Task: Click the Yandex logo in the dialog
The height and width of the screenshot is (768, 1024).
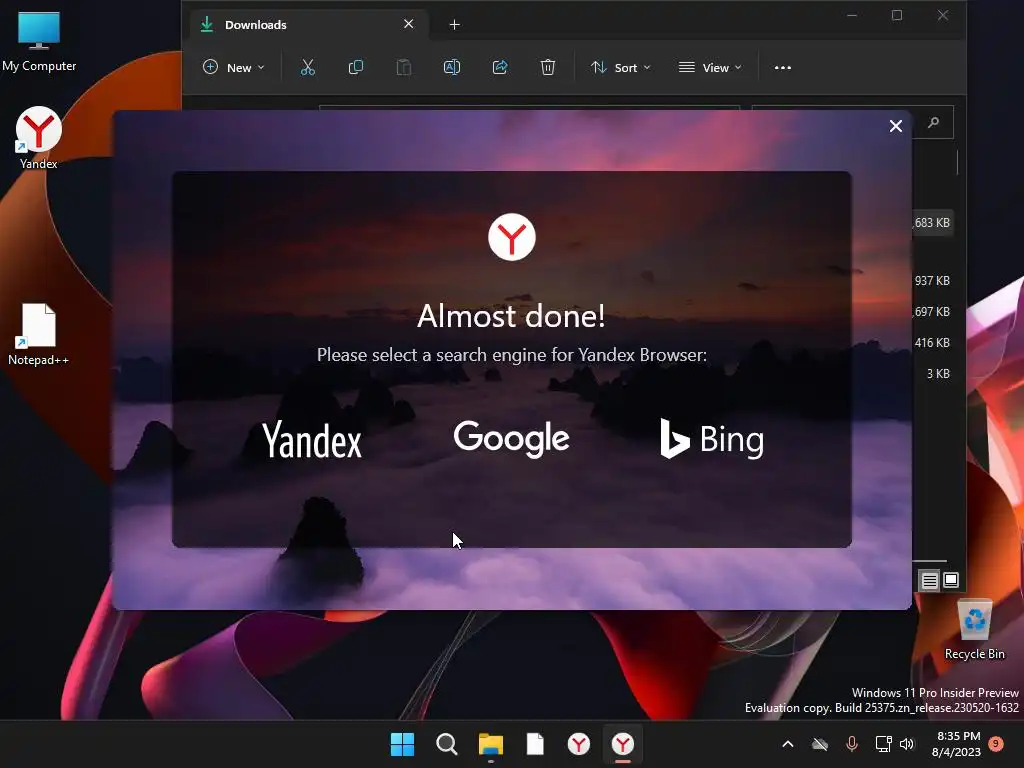Action: click(x=511, y=237)
